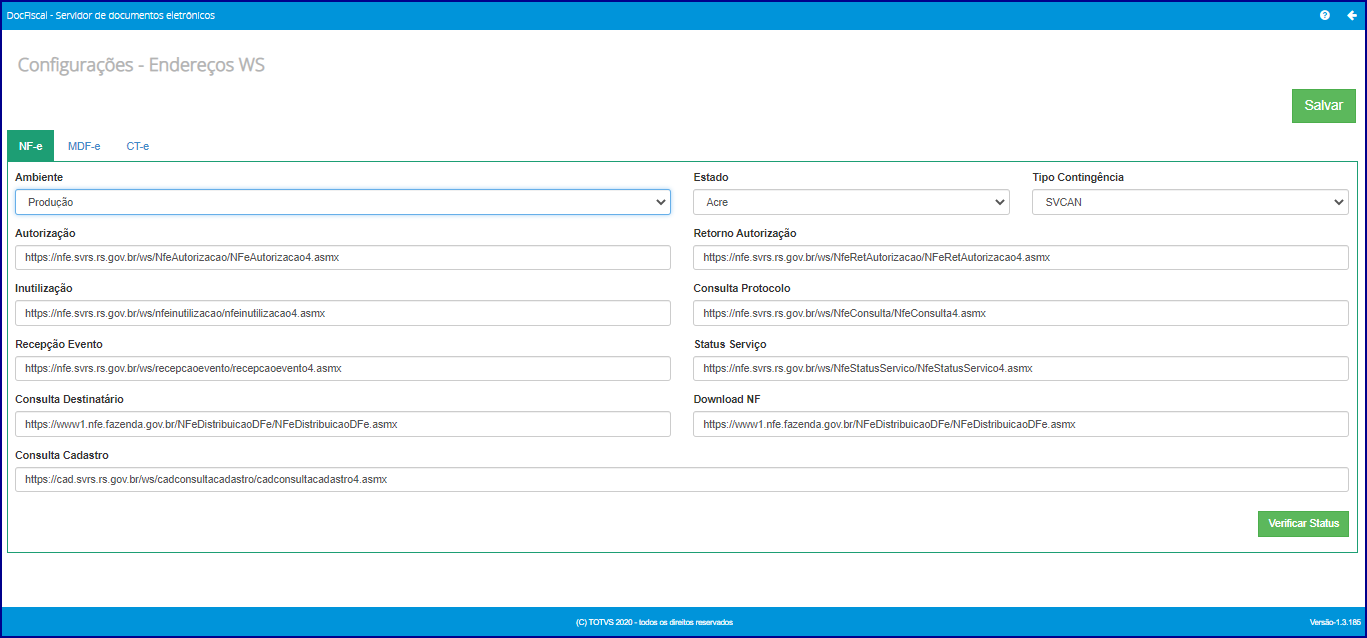Focus the Consulta Cadastro URL field

point(682,479)
